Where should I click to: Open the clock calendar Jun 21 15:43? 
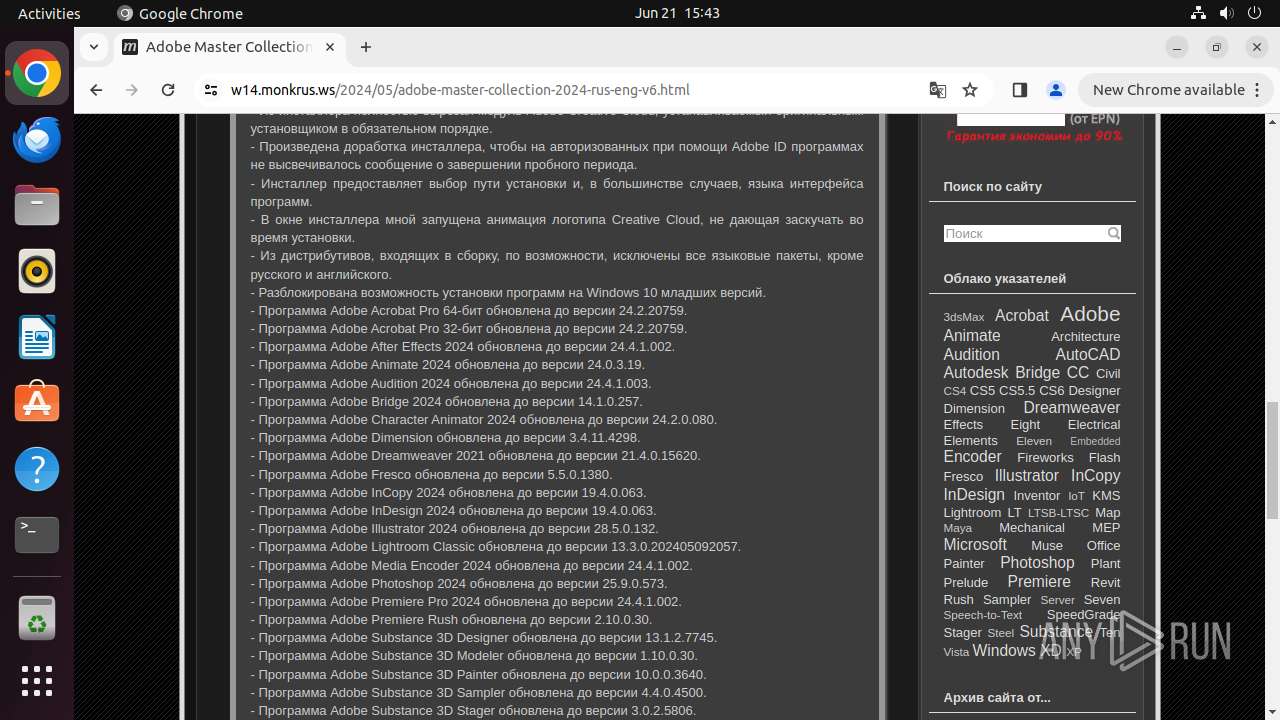click(x=677, y=13)
